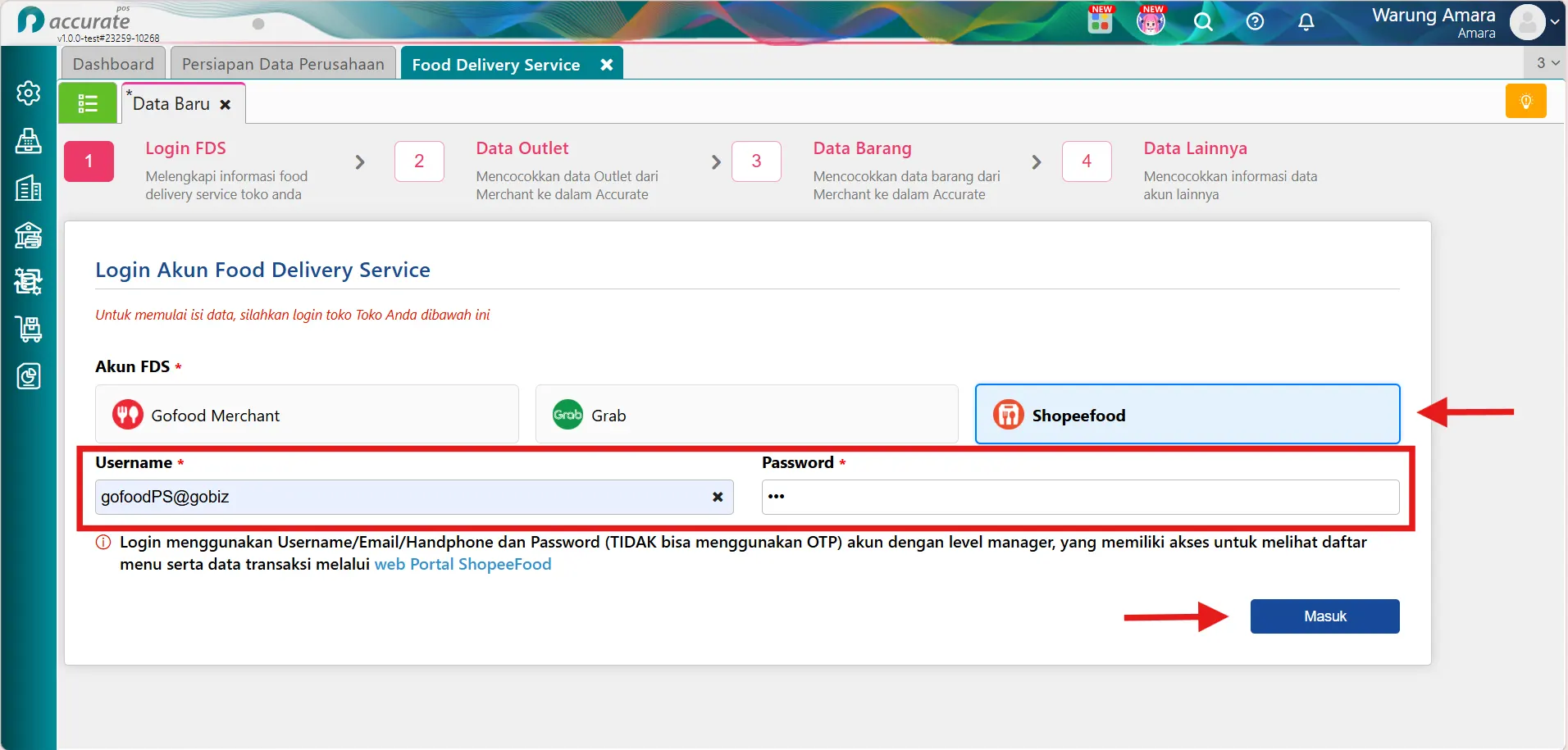Clear the Username field with the x

point(718,497)
